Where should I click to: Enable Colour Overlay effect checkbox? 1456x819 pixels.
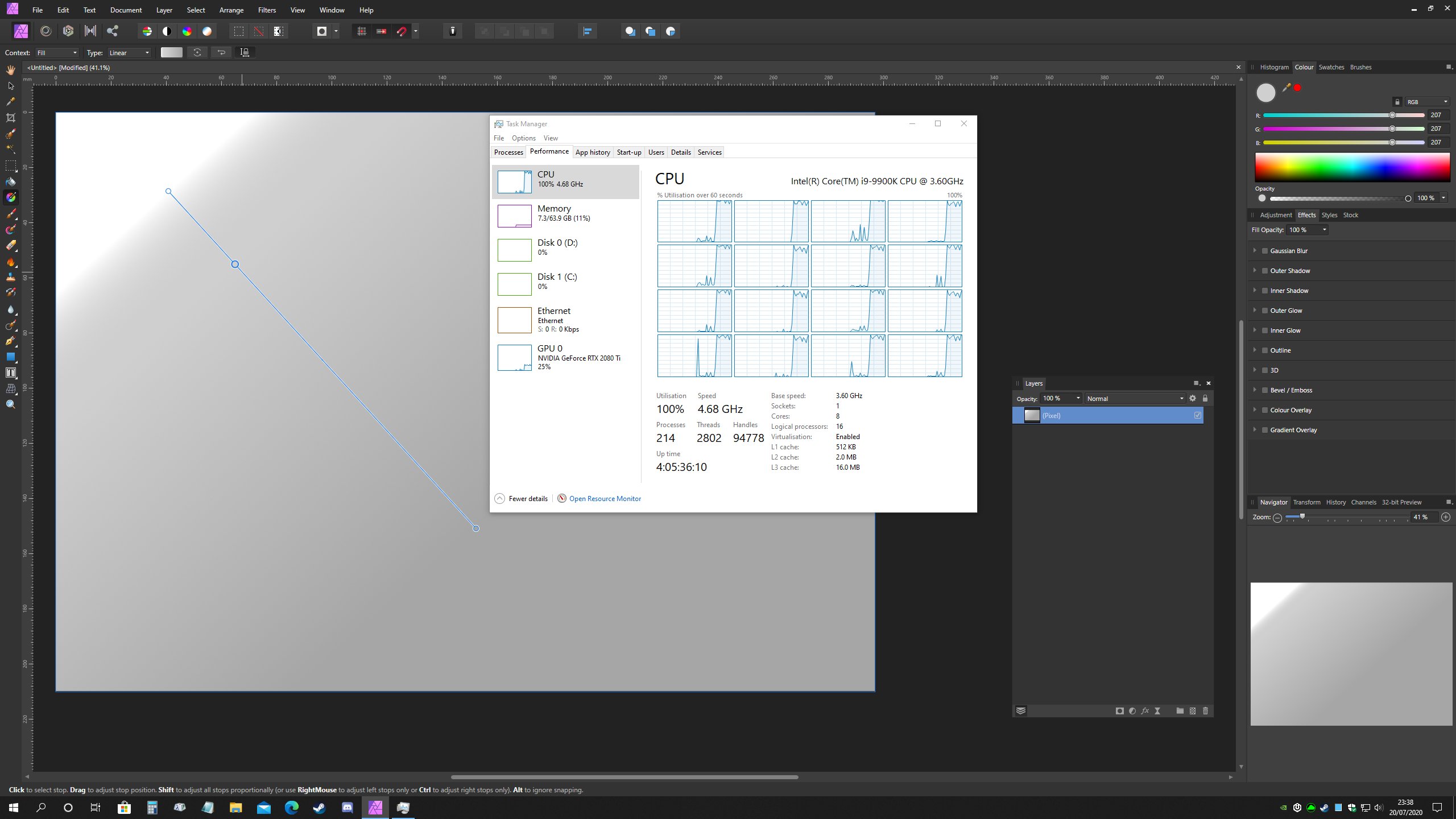tap(1265, 410)
